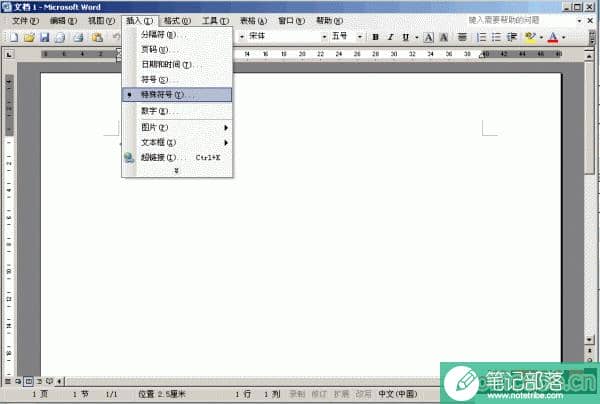Click the New blank document icon
Viewport: 600px width, 404px height.
14,37
